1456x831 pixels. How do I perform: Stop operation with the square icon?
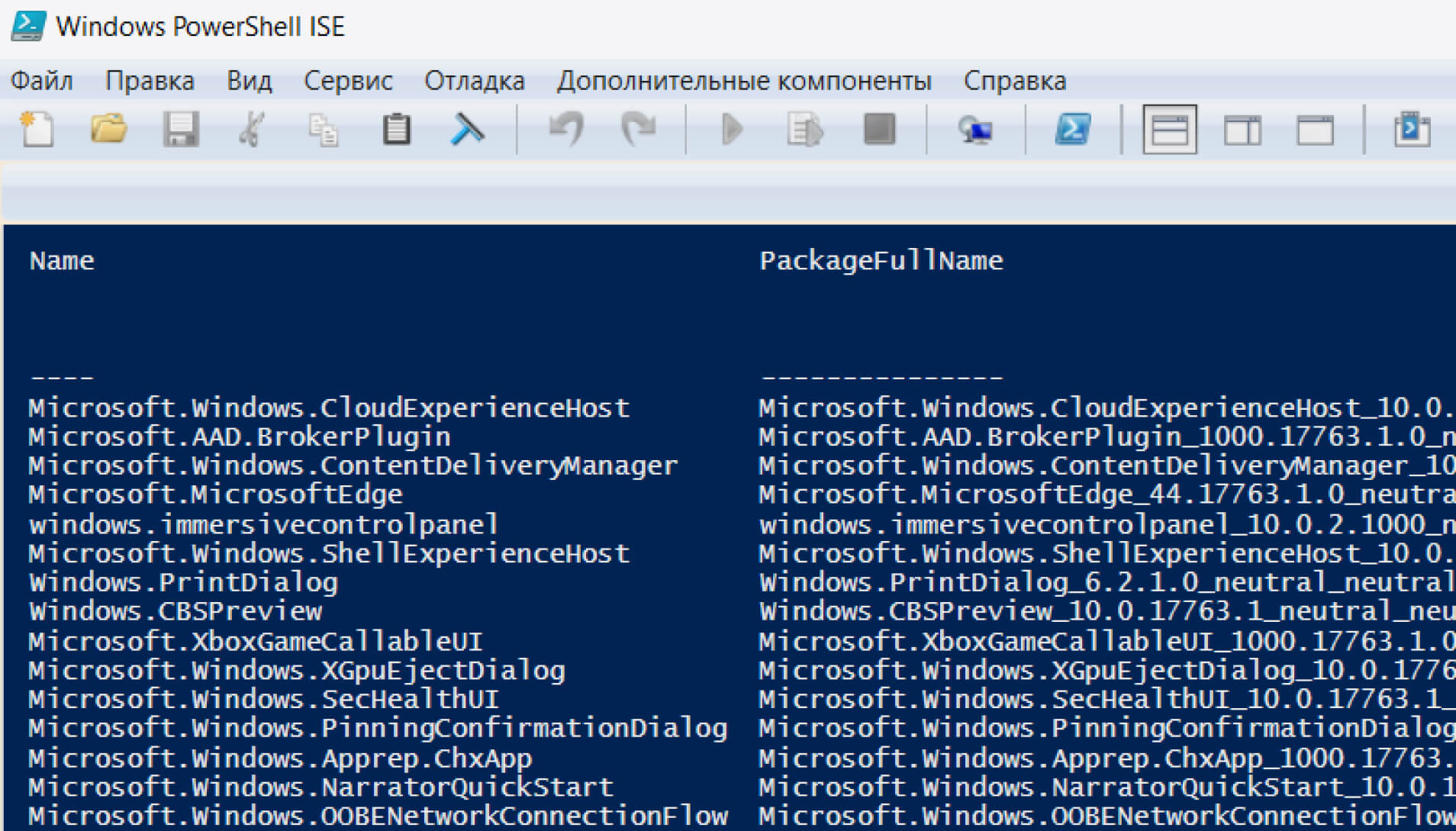[x=879, y=130]
